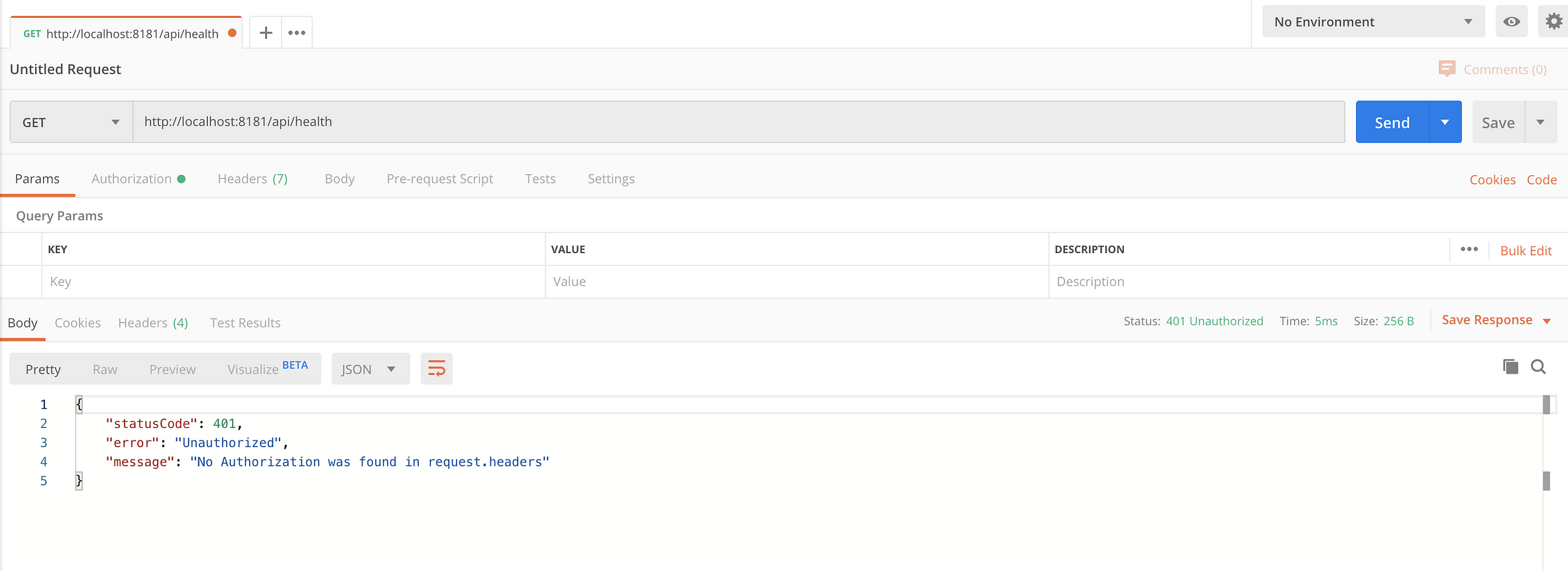Open the response Headers (4) tab

click(153, 323)
